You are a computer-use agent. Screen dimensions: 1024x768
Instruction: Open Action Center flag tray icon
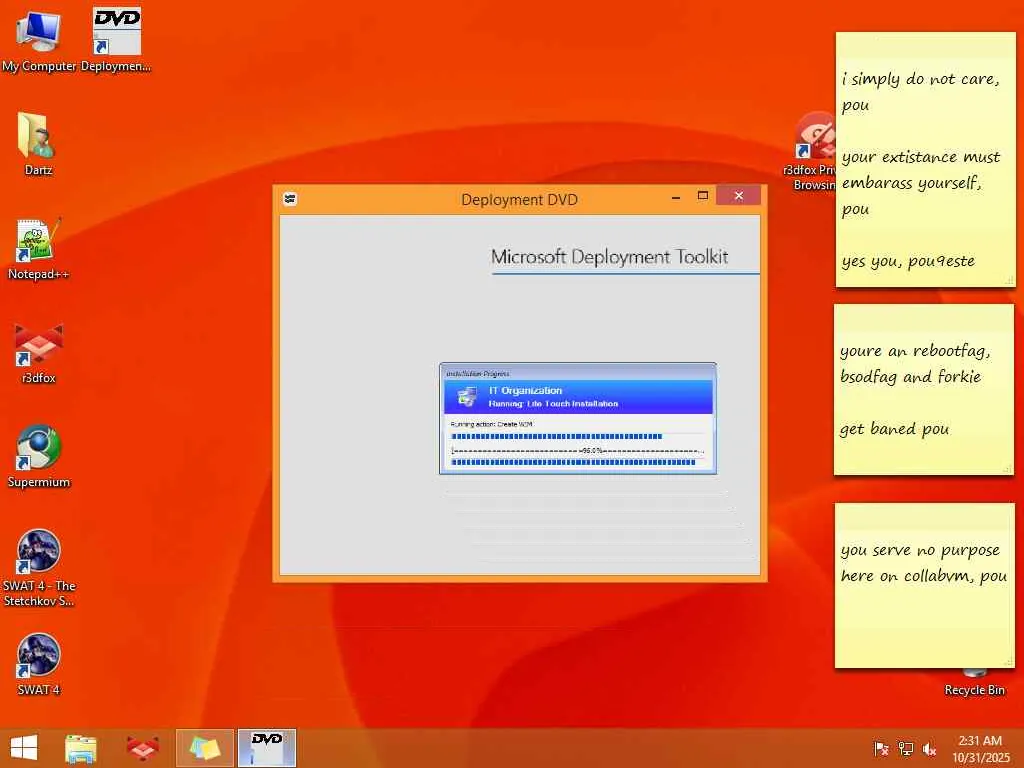coord(881,749)
